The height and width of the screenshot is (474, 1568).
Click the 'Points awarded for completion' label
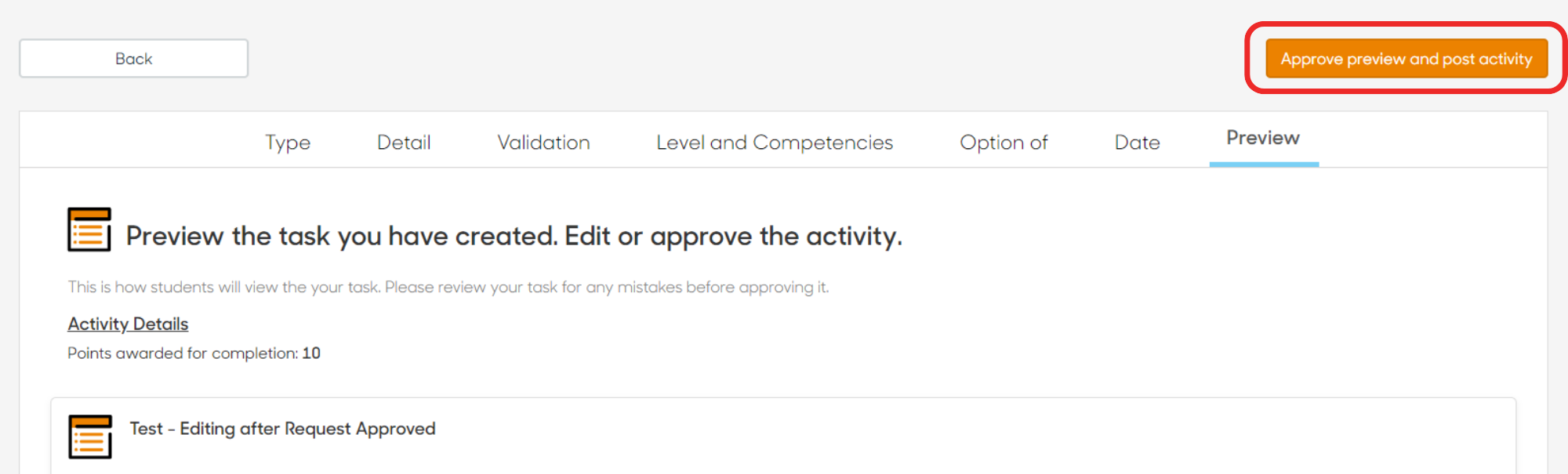183,353
